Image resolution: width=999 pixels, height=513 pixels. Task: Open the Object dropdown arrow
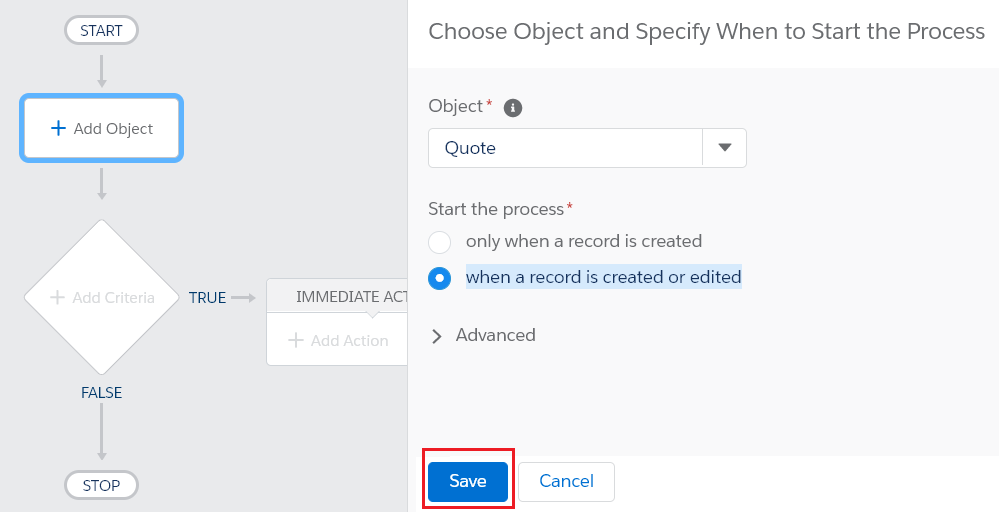[x=725, y=148]
